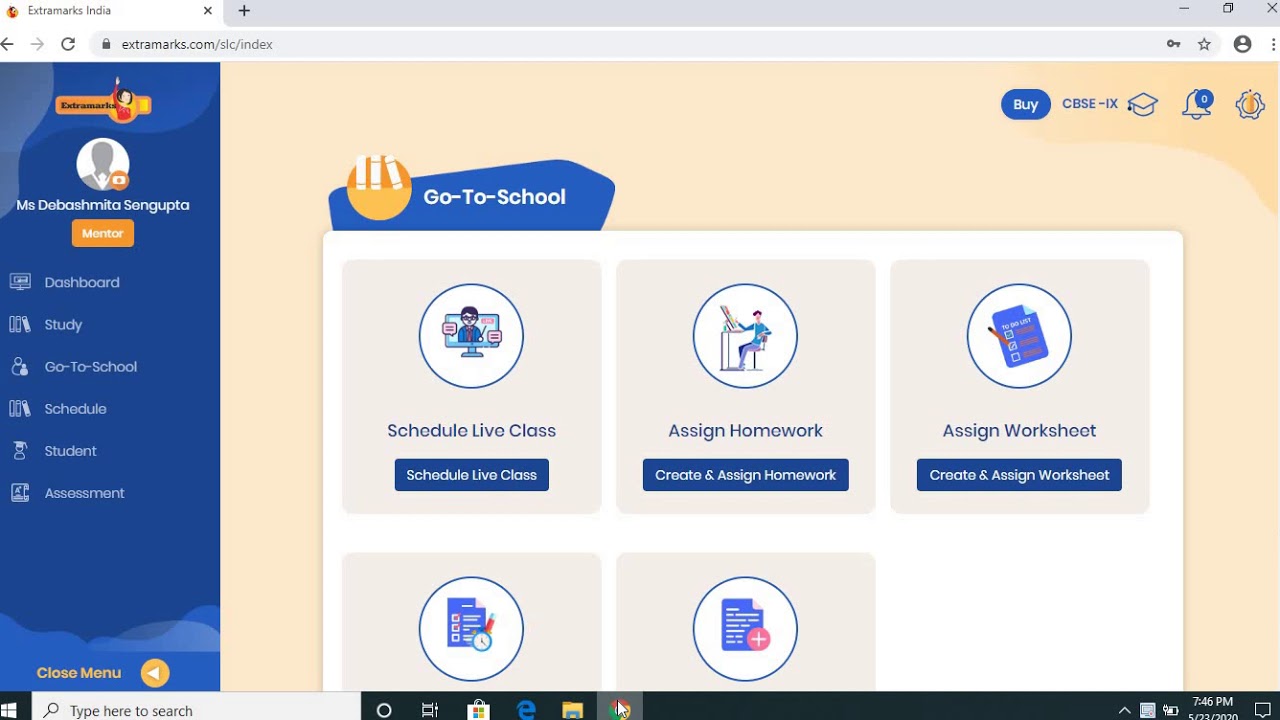Click the Buy button
The image size is (1280, 720).
pos(1026,104)
